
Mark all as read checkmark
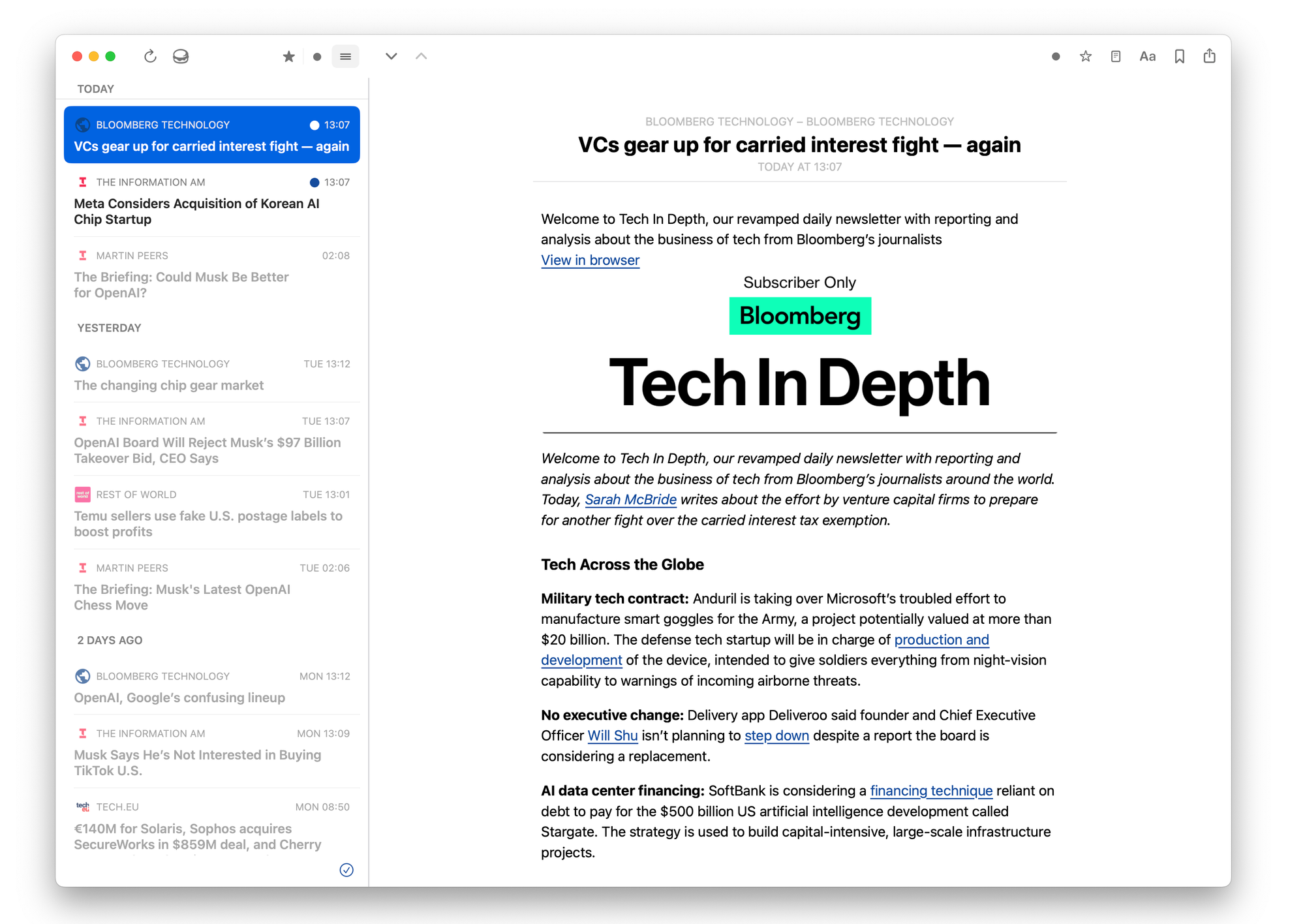click(346, 870)
